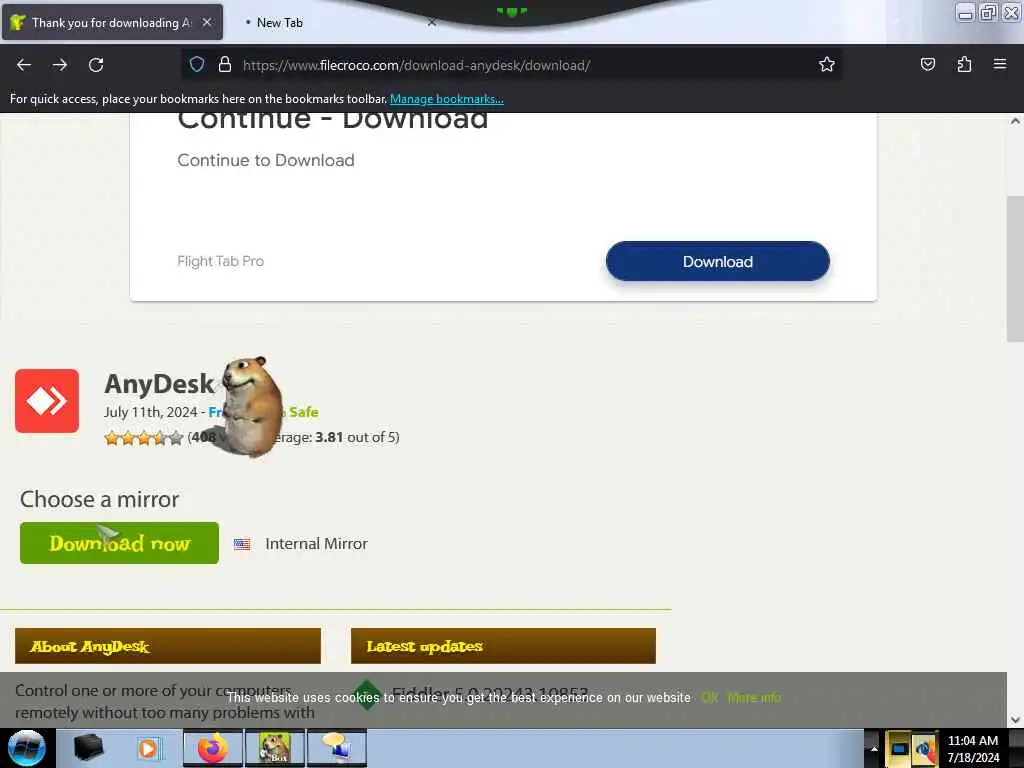Click the animated hamster figure

(x=251, y=406)
